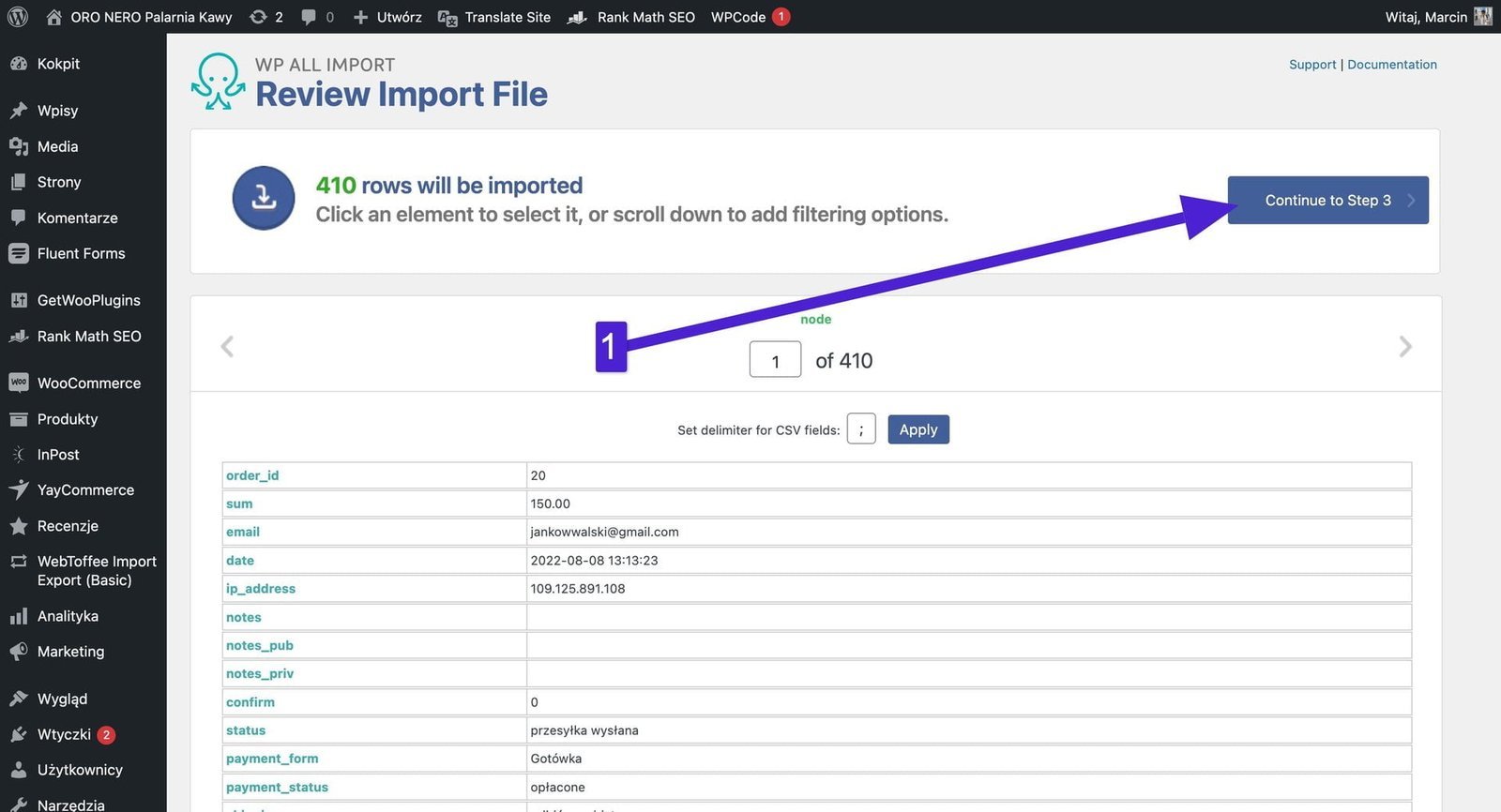
Task: Select the order_id element in table
Action: 252,475
